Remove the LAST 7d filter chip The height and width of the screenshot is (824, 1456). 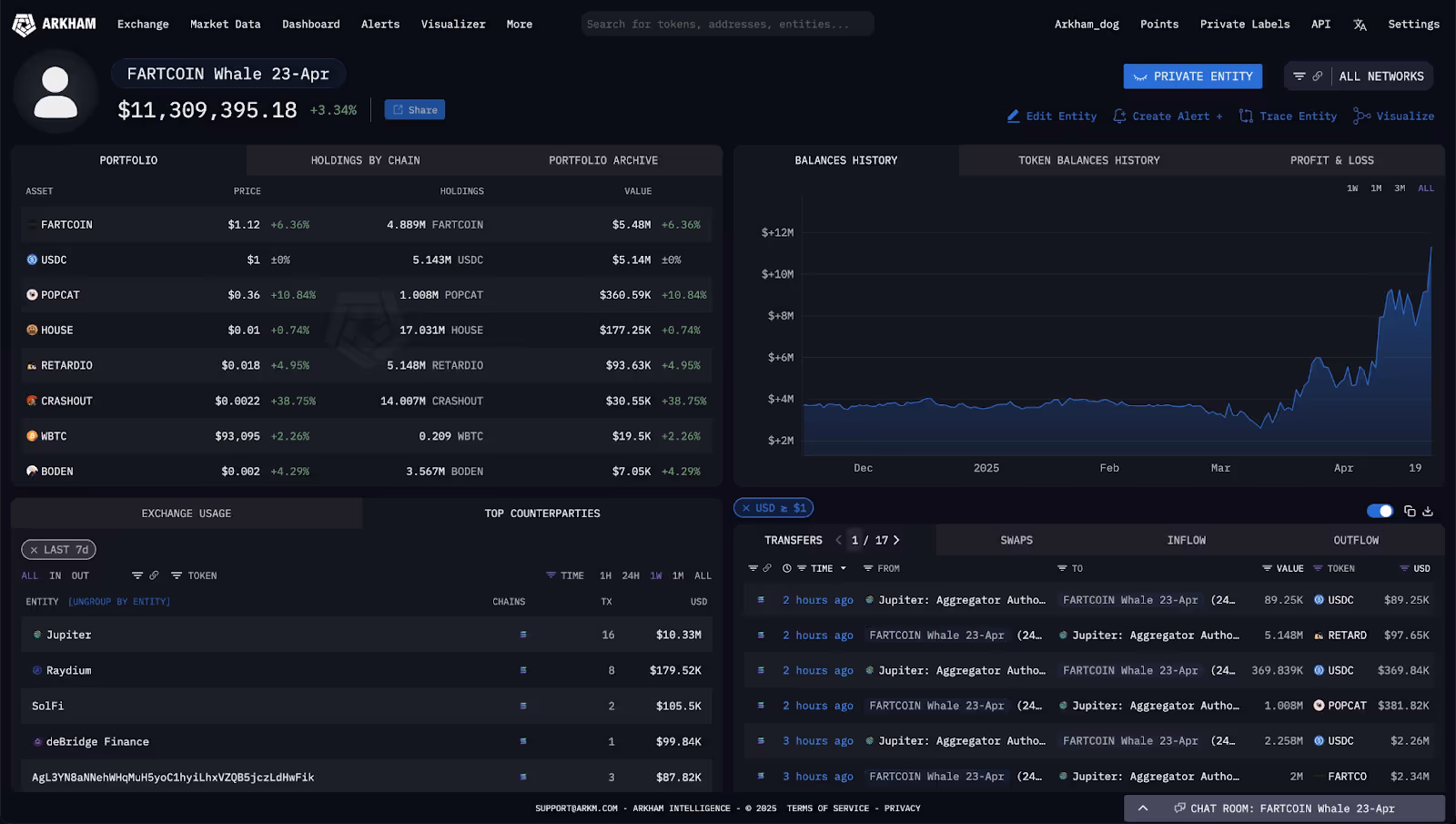pyautogui.click(x=34, y=550)
